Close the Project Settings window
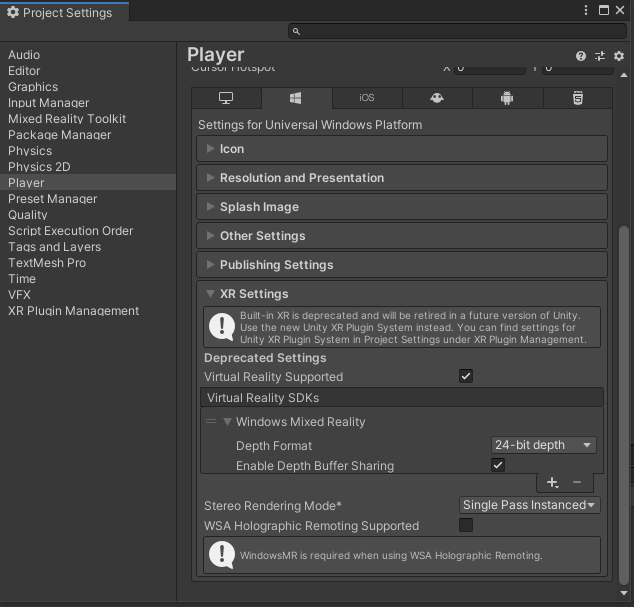The image size is (634, 607). click(x=620, y=10)
